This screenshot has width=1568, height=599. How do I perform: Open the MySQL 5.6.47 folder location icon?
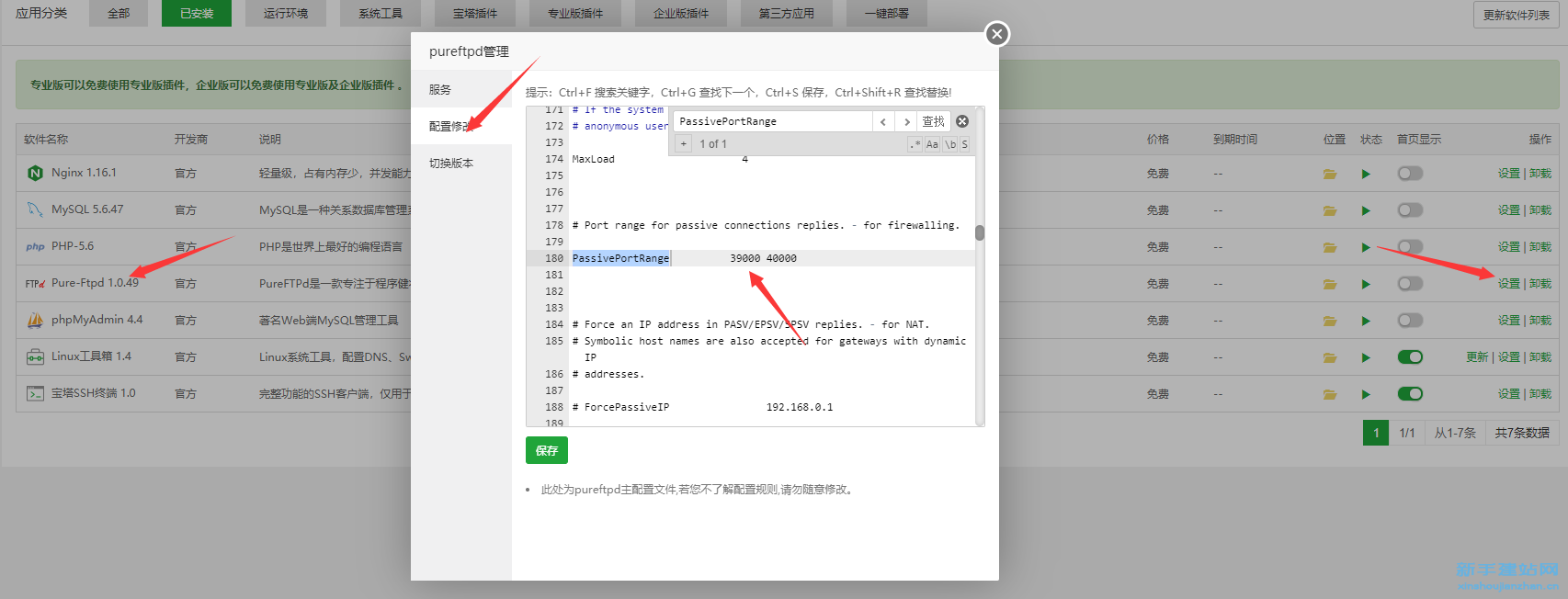pos(1330,210)
